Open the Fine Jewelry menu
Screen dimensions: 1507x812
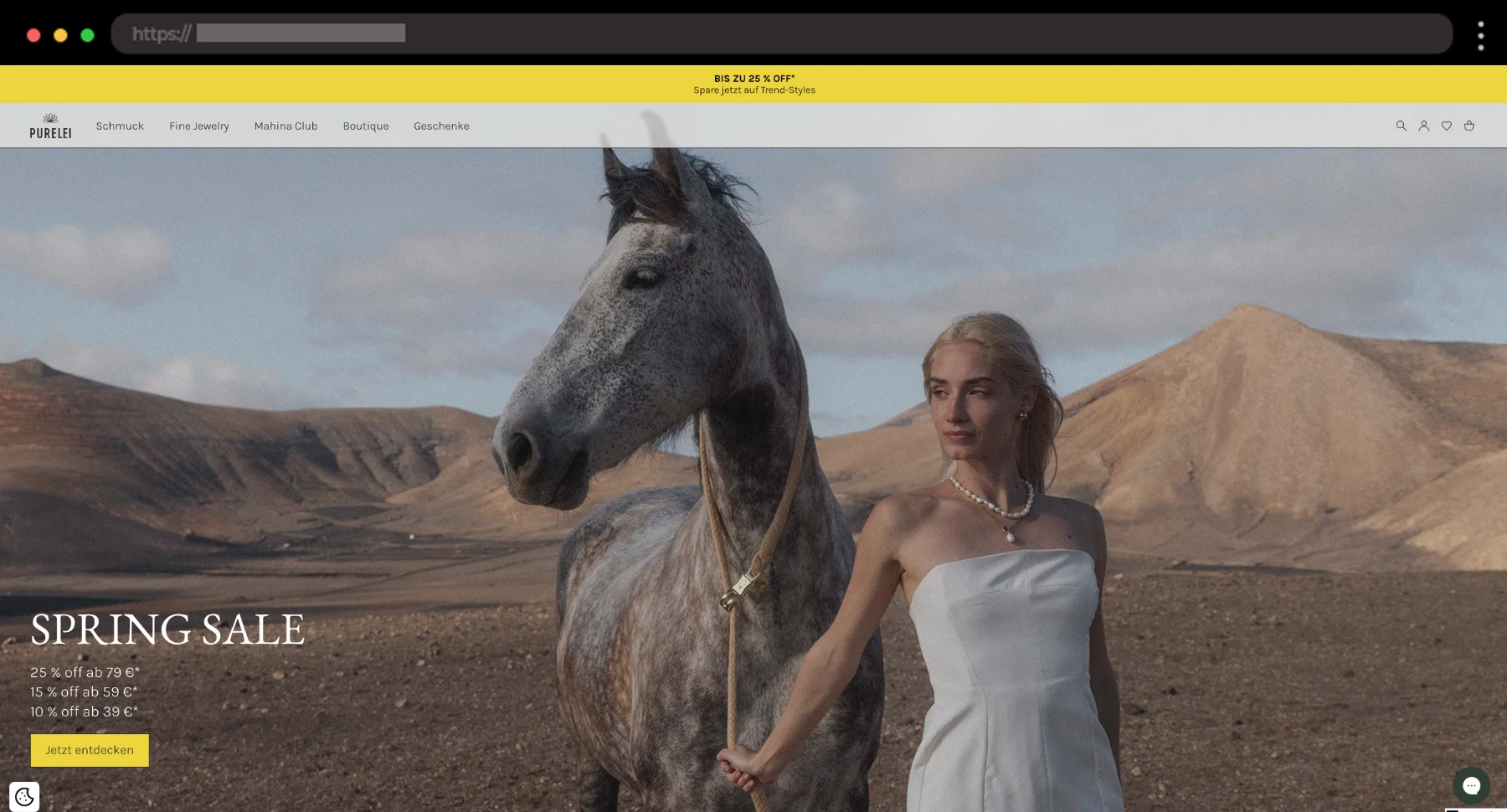point(199,126)
